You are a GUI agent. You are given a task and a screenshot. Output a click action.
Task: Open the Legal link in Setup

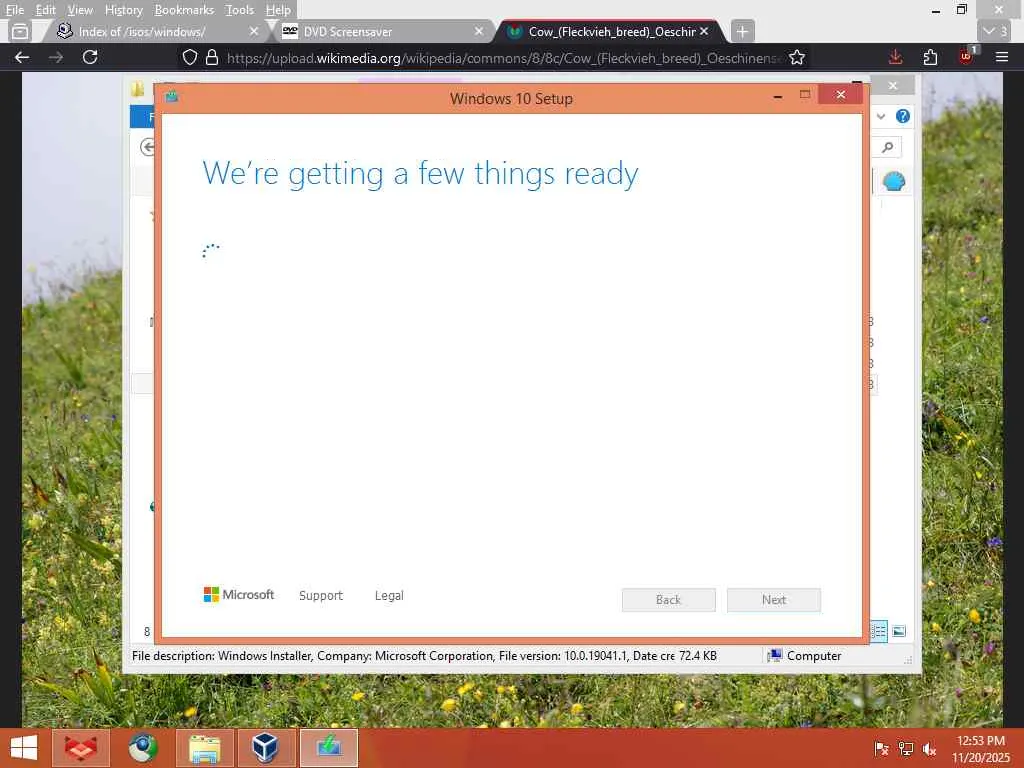coord(389,596)
